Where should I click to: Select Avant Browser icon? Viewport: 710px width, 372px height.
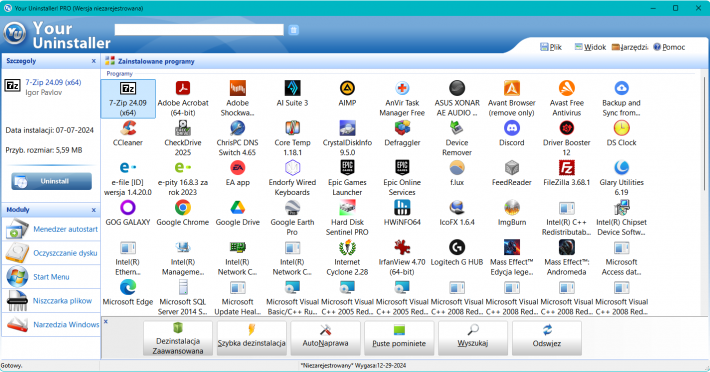tap(512, 88)
